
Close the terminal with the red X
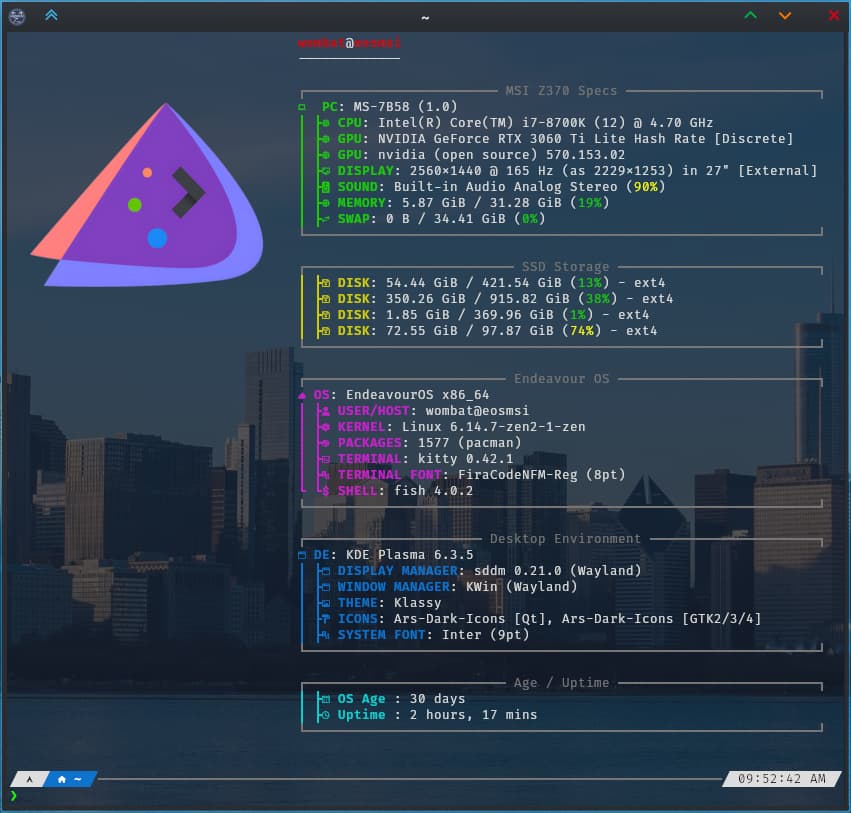click(x=834, y=15)
